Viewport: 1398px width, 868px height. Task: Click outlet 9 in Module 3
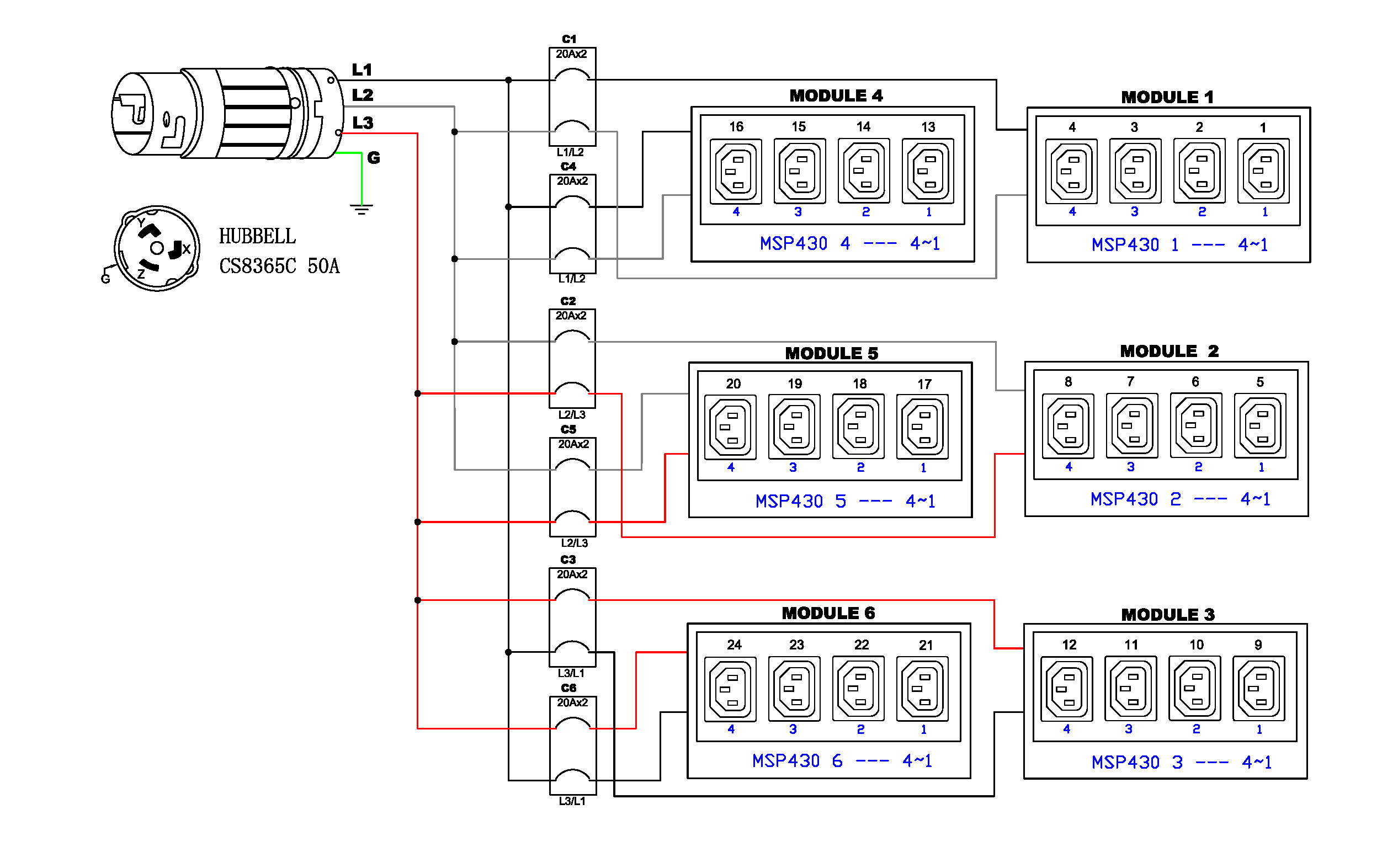1258,688
